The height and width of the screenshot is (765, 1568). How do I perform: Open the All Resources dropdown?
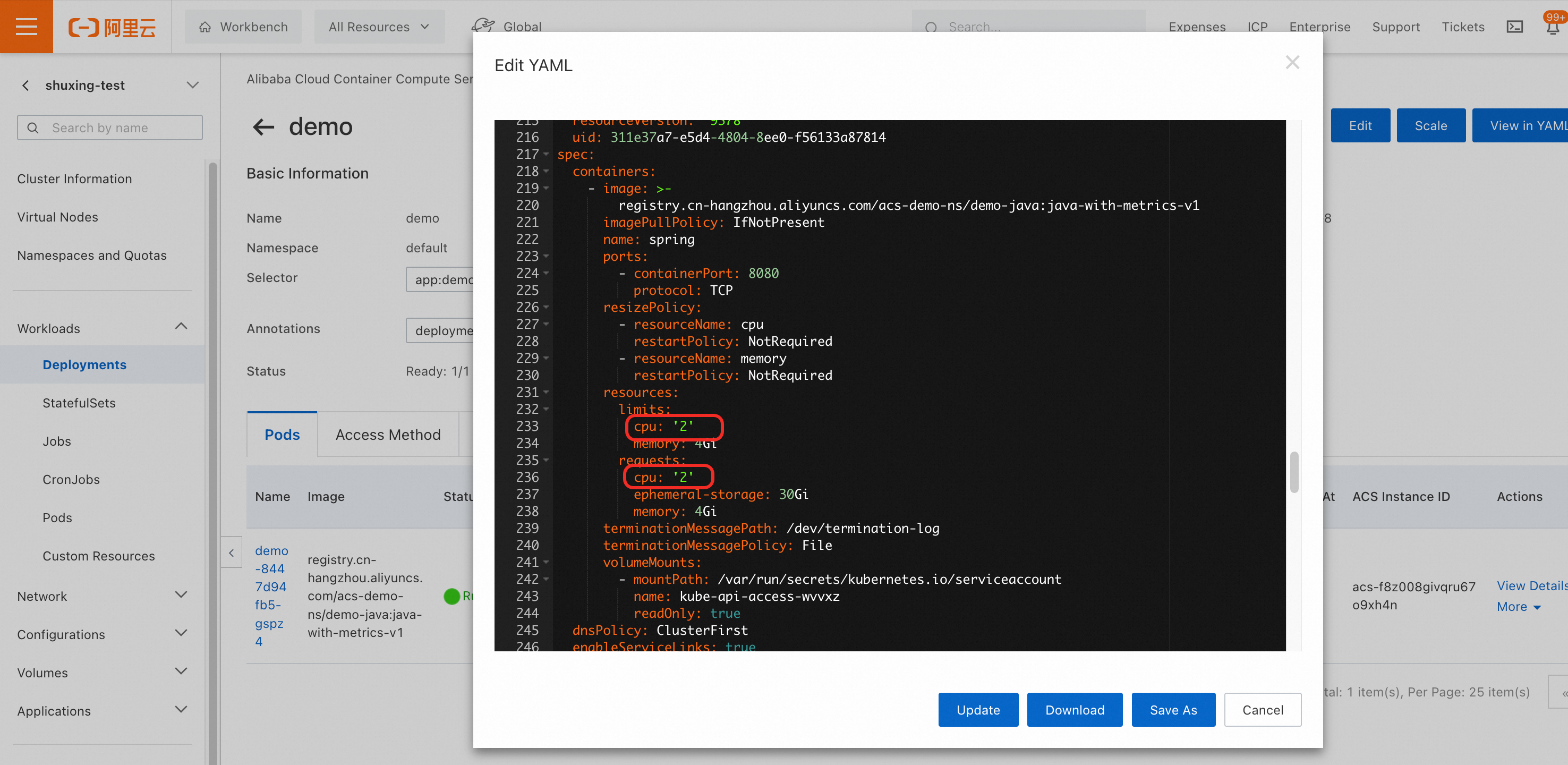379,27
